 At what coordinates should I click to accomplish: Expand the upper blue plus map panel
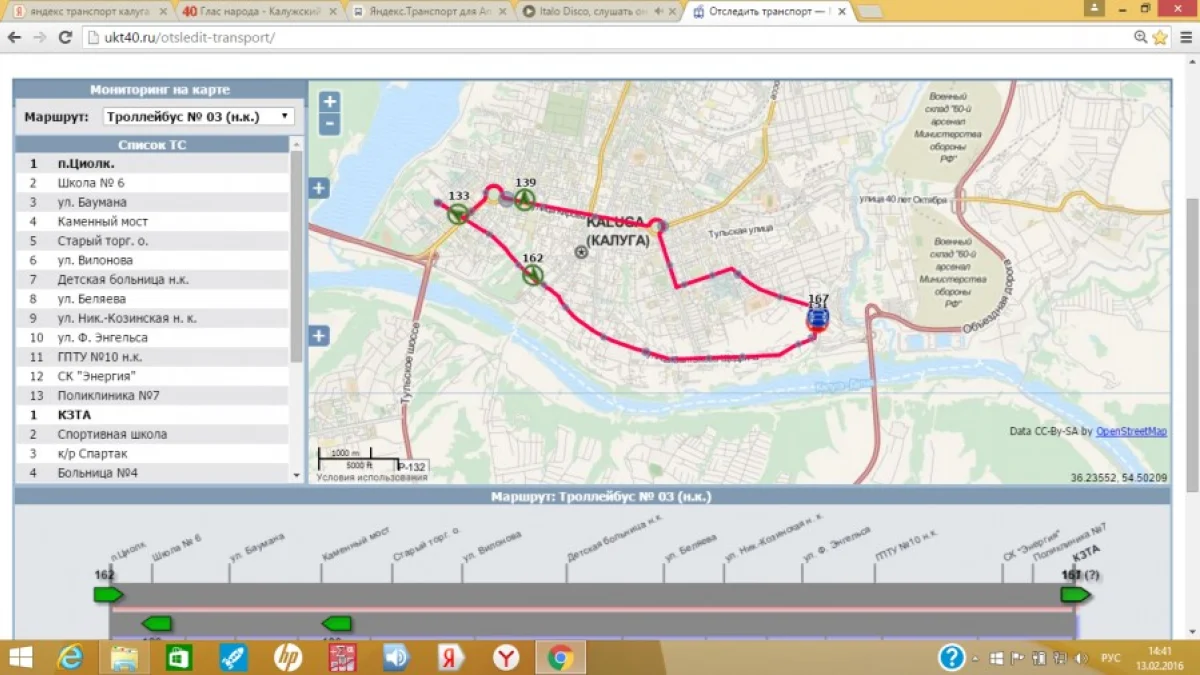pos(319,188)
